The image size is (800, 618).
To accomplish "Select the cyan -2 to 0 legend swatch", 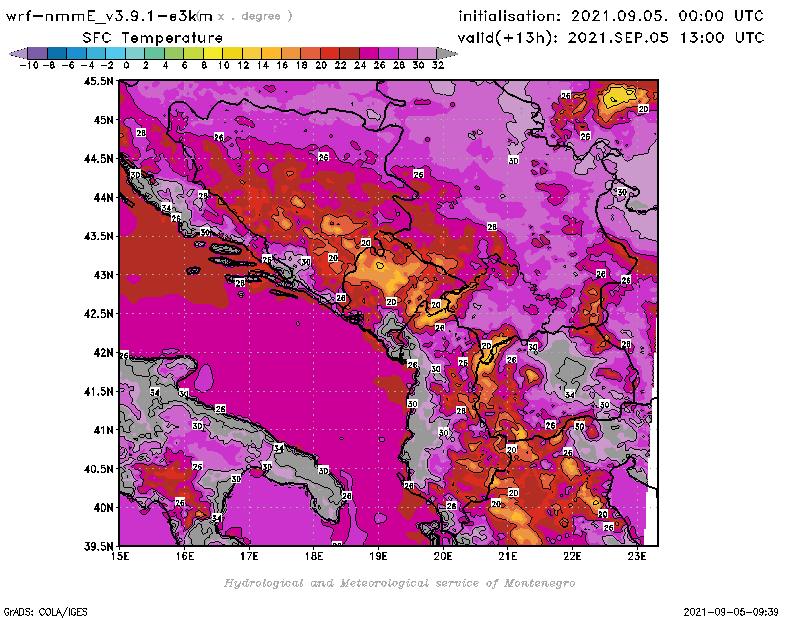I will (x=115, y=54).
